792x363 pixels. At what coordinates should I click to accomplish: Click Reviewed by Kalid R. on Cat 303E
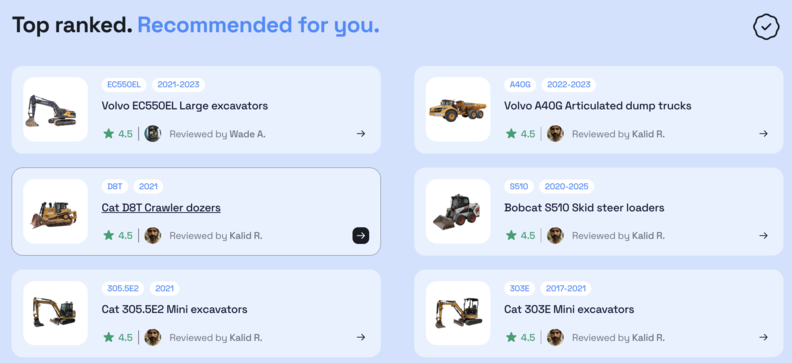click(618, 337)
